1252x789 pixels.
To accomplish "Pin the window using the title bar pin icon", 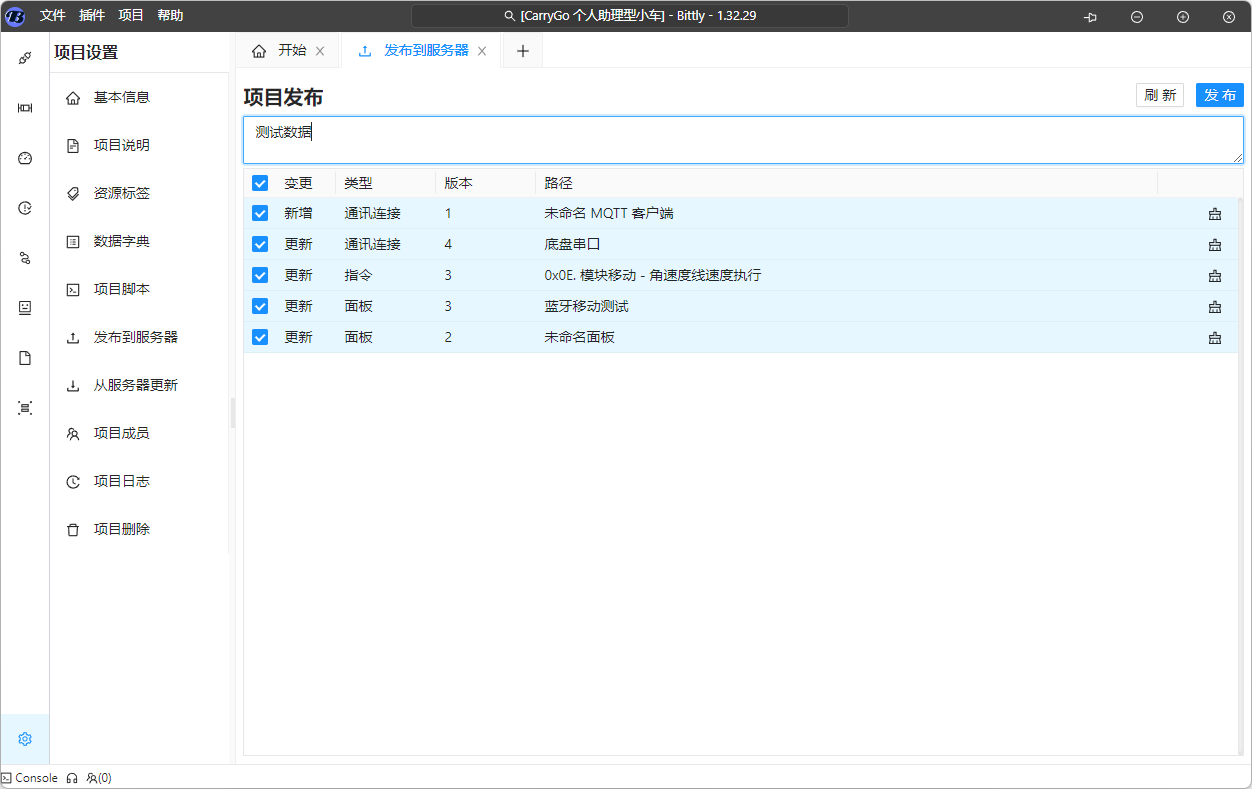I will tap(1091, 17).
